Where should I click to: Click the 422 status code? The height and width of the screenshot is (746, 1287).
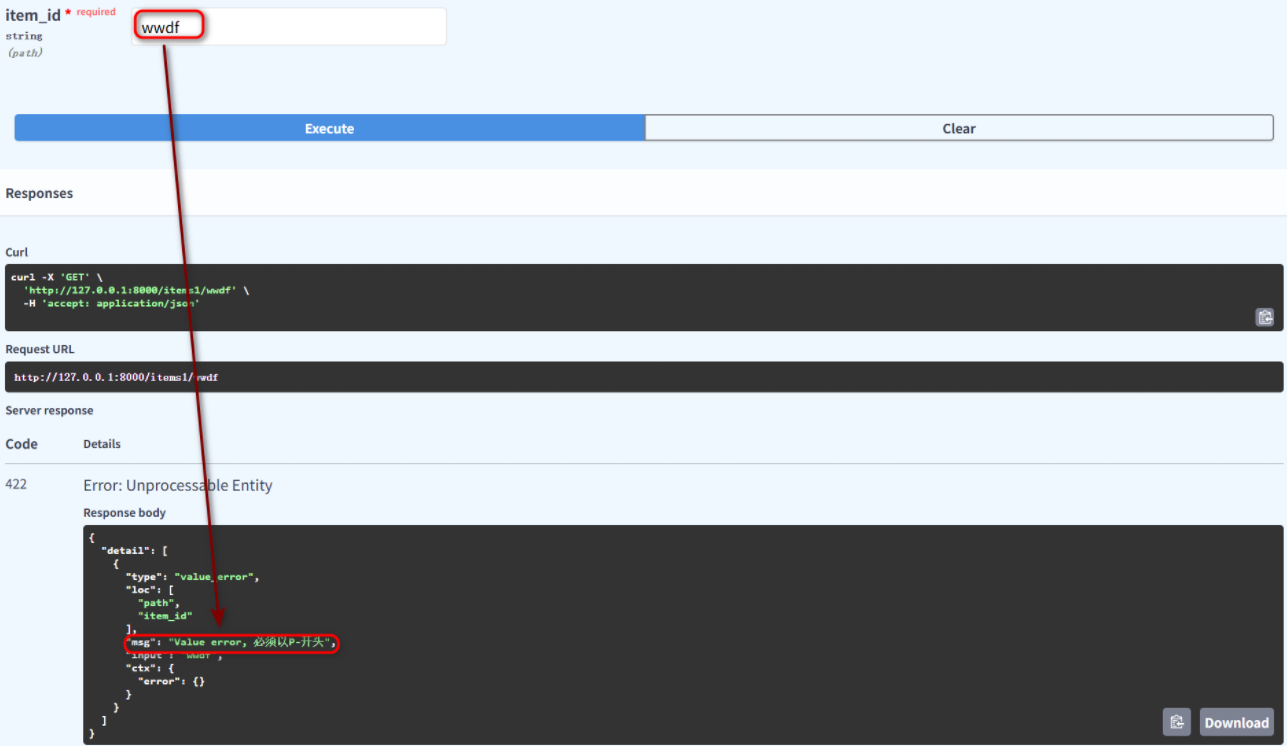[16, 484]
